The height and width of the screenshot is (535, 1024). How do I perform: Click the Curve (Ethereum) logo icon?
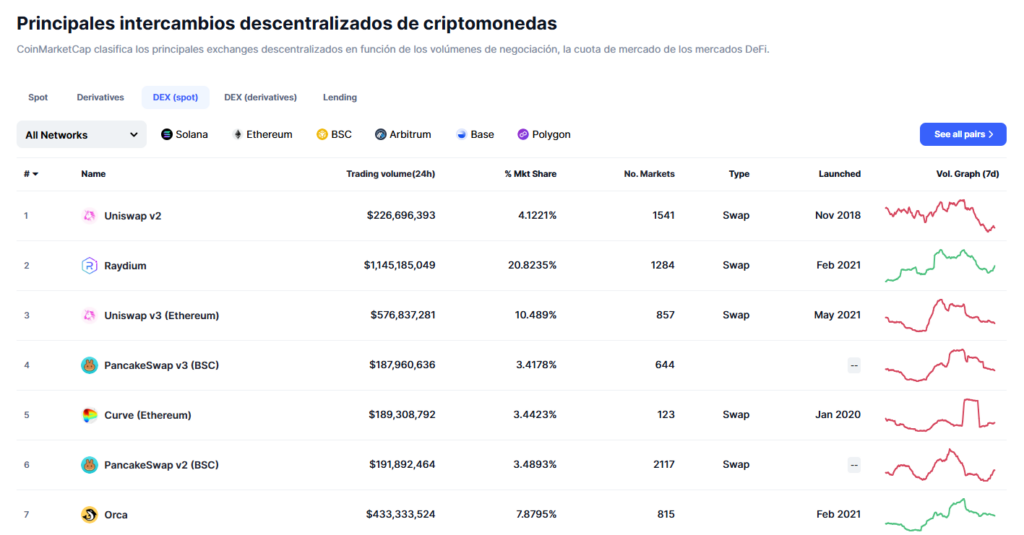pyautogui.click(x=89, y=415)
